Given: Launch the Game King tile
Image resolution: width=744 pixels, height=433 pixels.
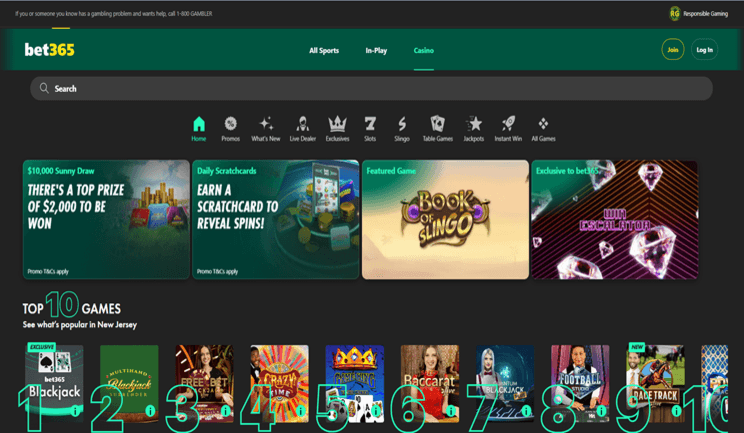Looking at the screenshot, I should 354,383.
